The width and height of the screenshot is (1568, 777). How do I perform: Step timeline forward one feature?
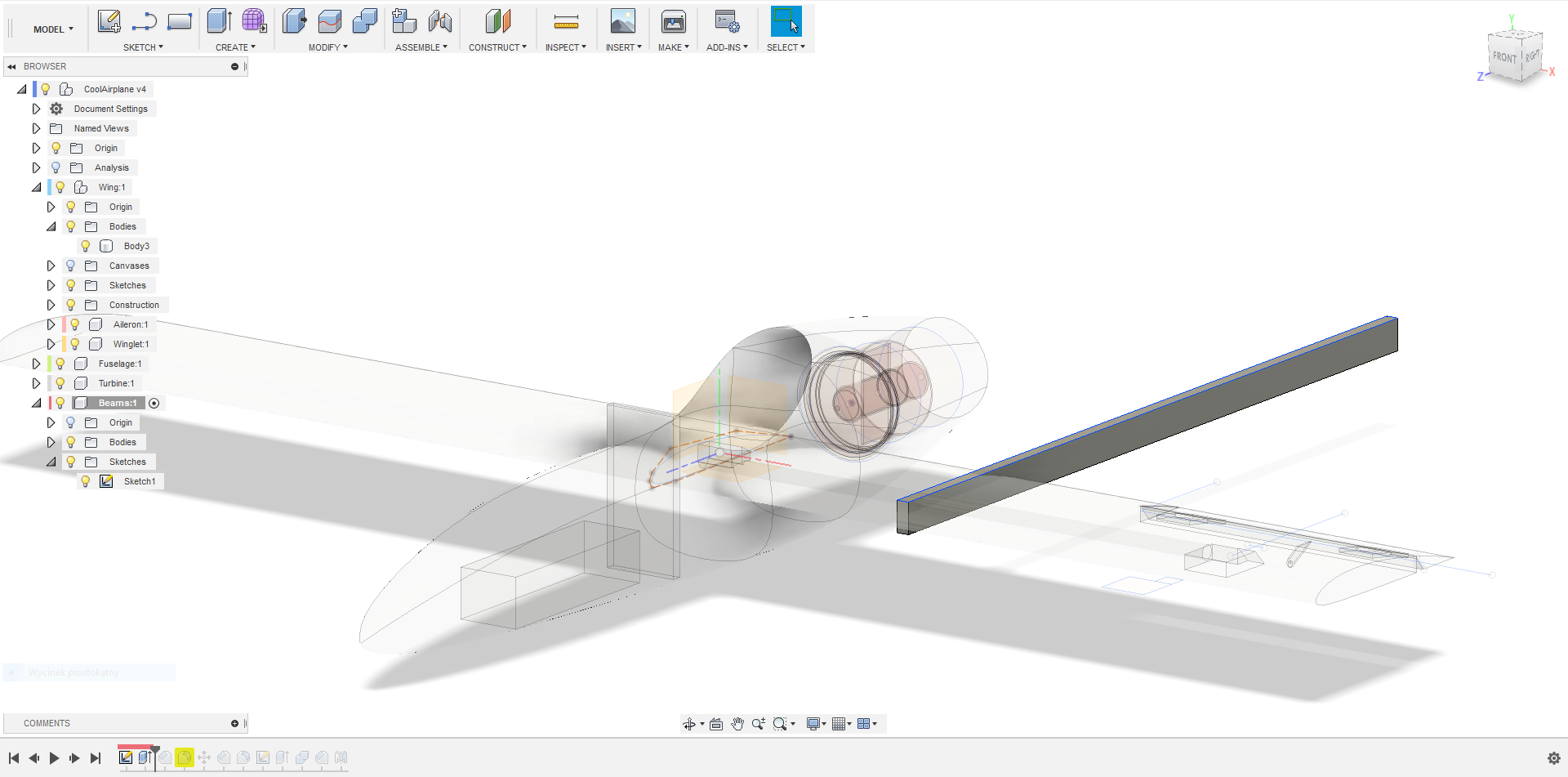[x=74, y=758]
